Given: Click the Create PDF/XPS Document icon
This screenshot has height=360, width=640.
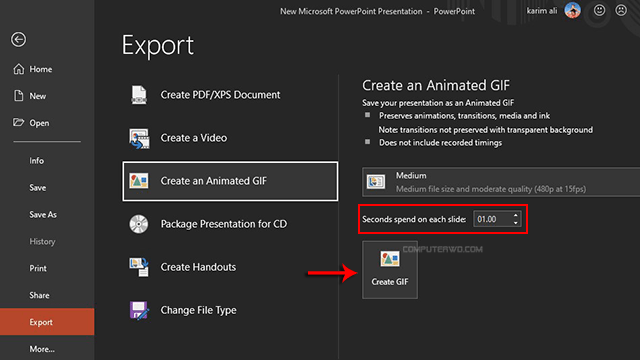Looking at the screenshot, I should 139,95.
